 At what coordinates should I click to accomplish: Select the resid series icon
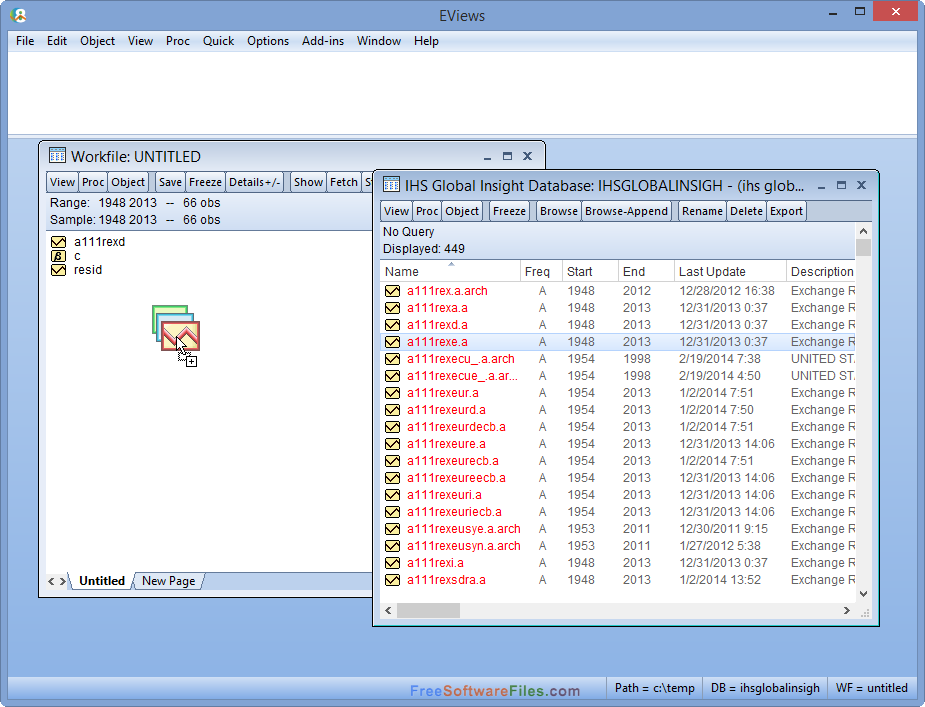point(58,270)
